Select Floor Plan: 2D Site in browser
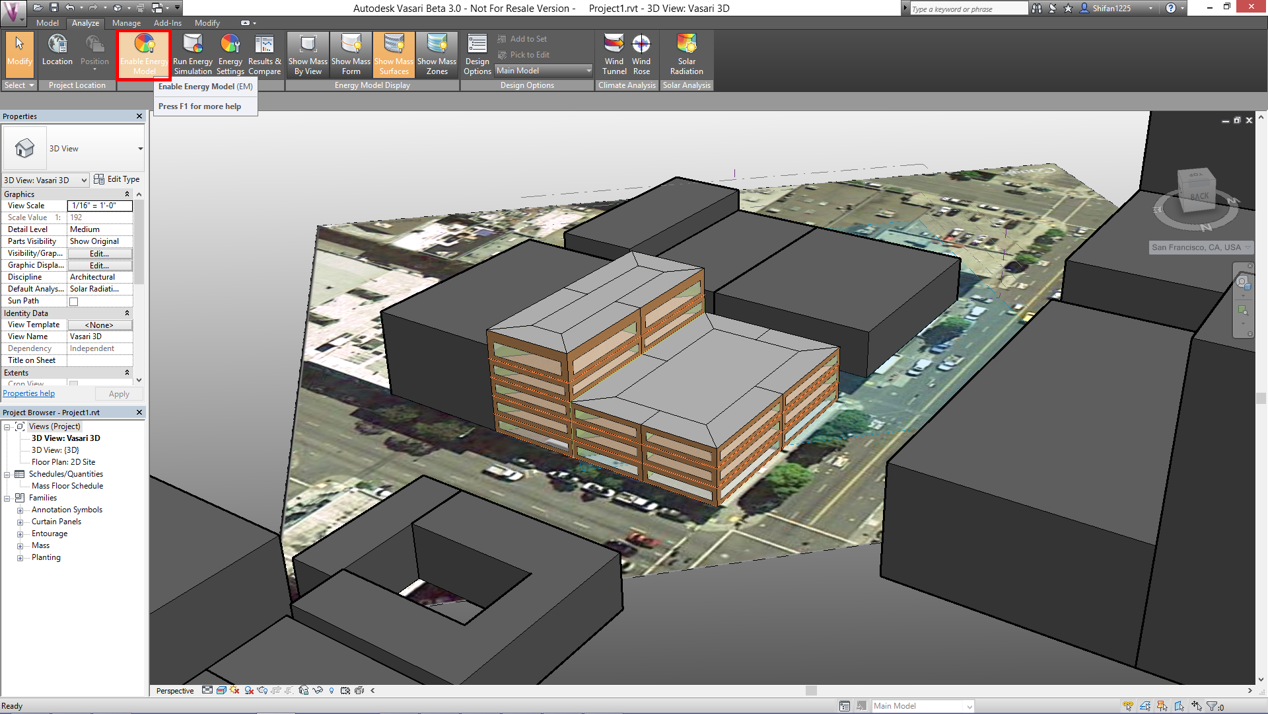 (63, 462)
